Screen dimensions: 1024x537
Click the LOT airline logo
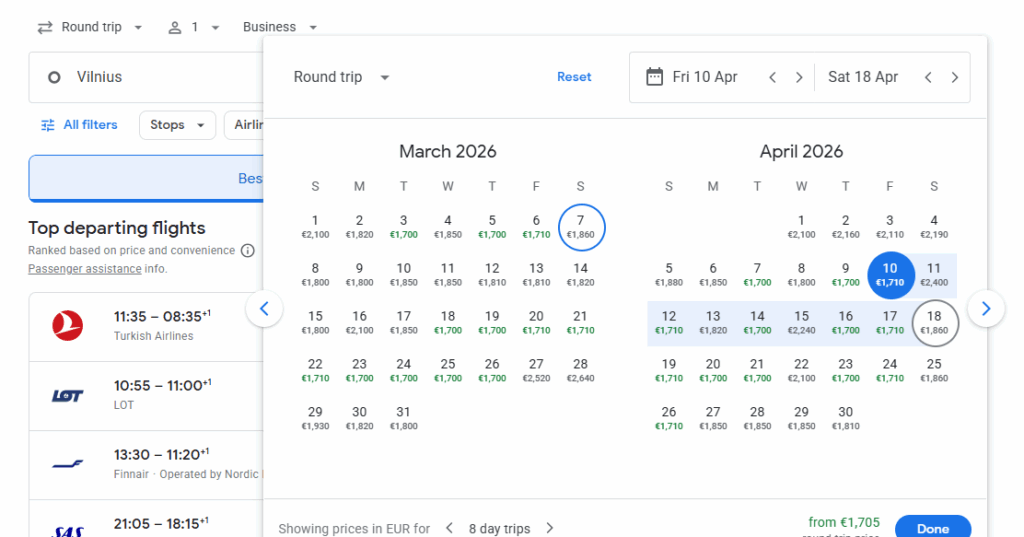(x=68, y=396)
